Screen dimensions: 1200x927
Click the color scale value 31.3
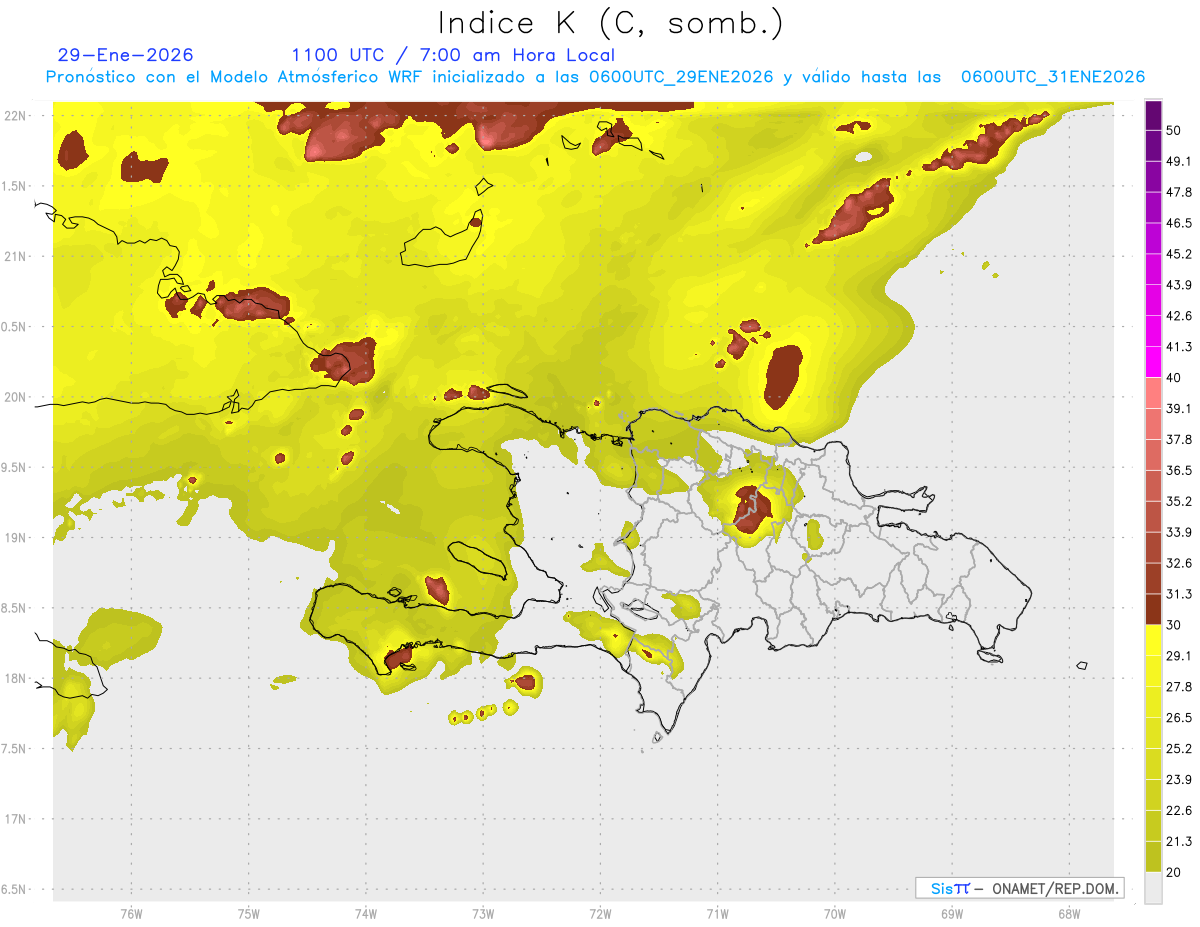(1179, 594)
